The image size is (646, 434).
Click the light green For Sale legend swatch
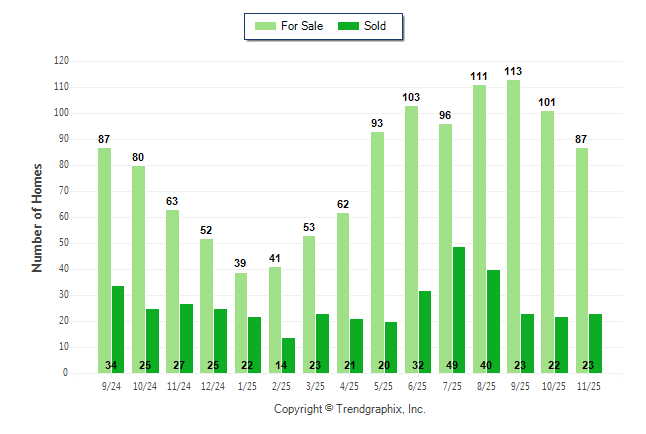pyautogui.click(x=268, y=26)
